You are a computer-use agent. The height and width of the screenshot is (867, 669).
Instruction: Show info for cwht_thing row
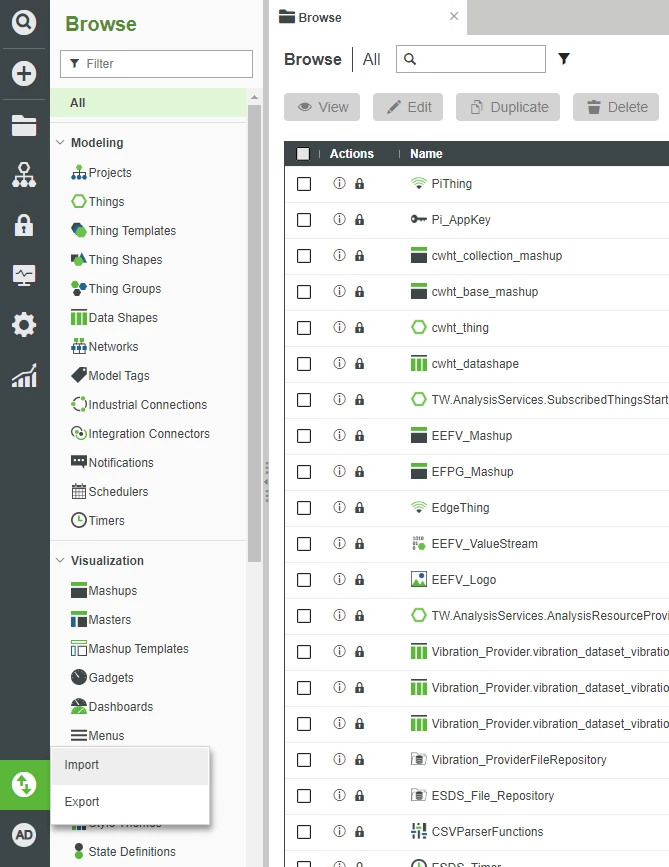(x=339, y=327)
